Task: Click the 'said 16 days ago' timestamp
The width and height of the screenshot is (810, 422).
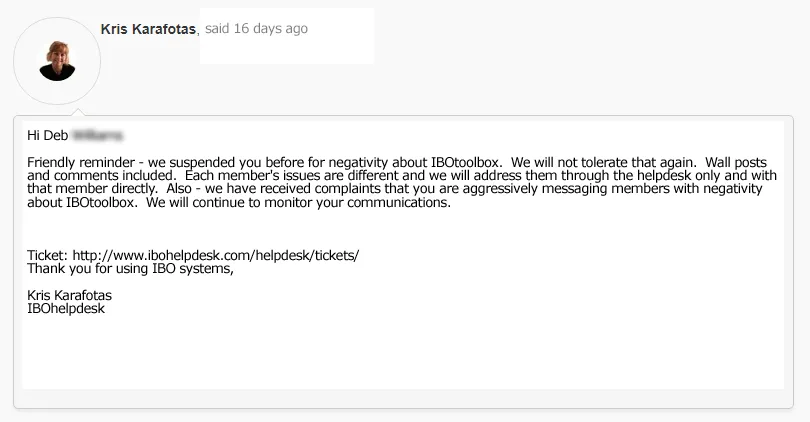Action: 256,28
